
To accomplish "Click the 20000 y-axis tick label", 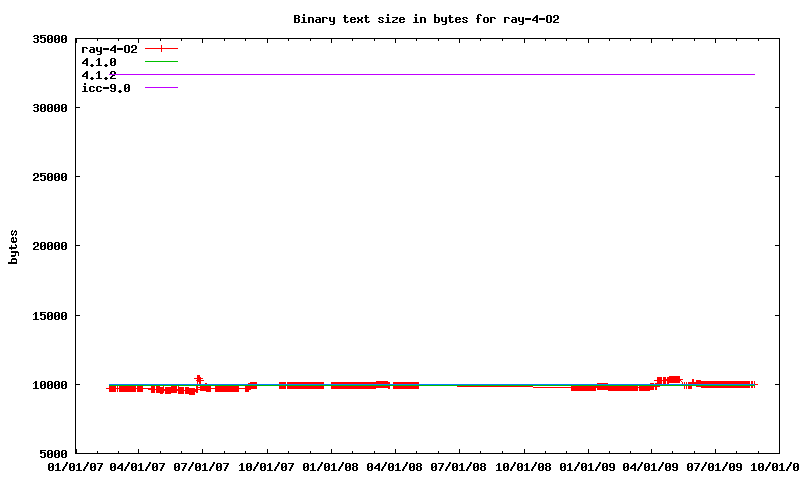I will pos(46,246).
